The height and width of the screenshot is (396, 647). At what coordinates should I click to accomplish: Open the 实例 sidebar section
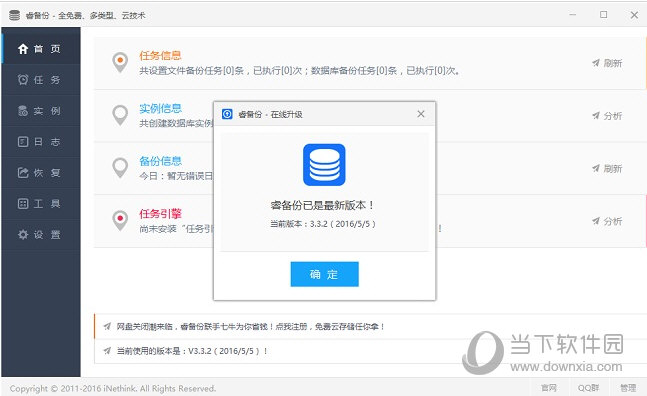pos(41,111)
